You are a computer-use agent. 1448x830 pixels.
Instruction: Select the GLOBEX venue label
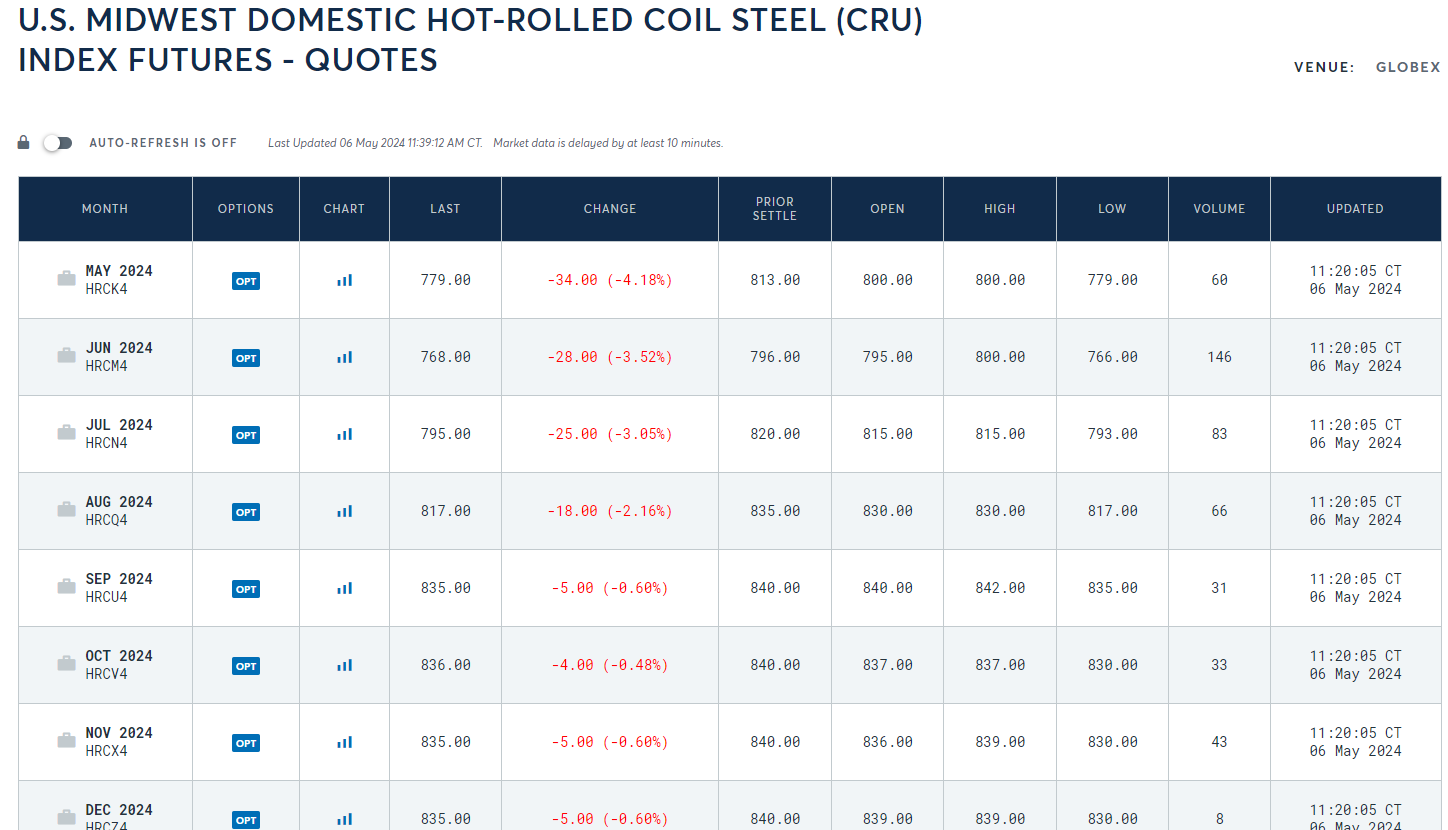coord(1408,68)
